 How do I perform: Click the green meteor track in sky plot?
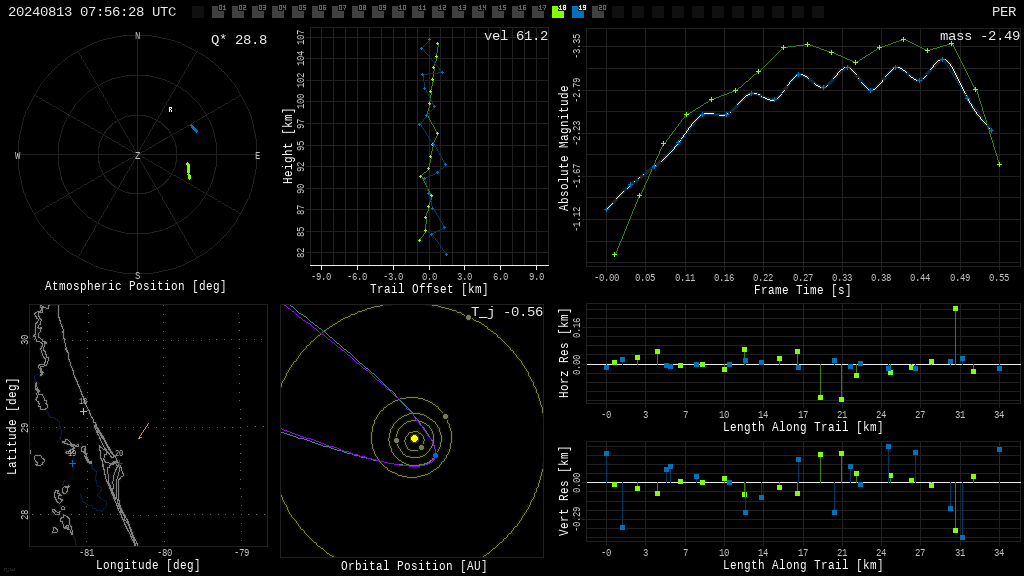(189, 171)
